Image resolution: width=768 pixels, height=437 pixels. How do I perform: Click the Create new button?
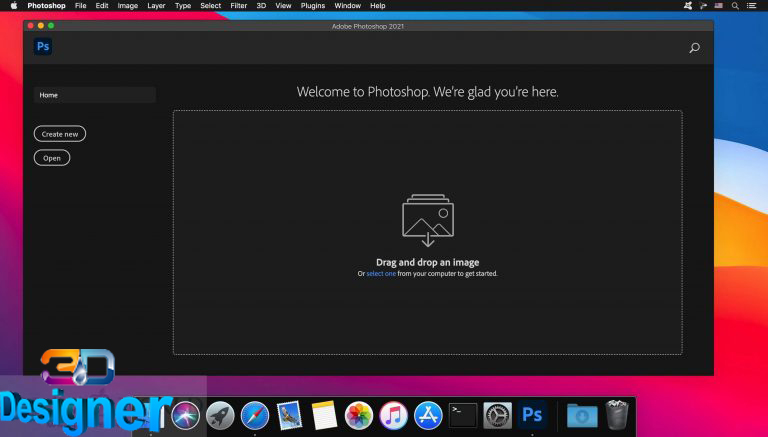[60, 134]
